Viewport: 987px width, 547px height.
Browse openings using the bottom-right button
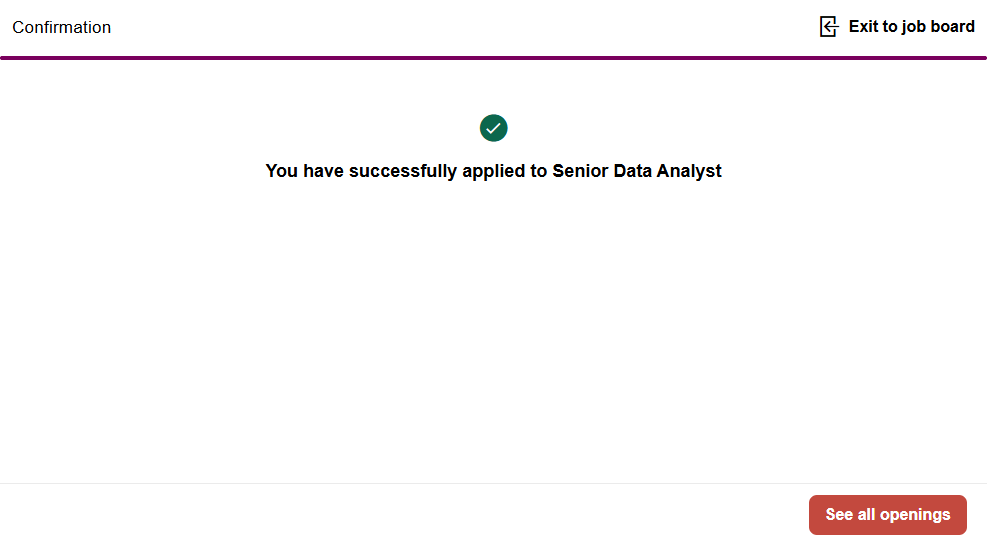[887, 515]
